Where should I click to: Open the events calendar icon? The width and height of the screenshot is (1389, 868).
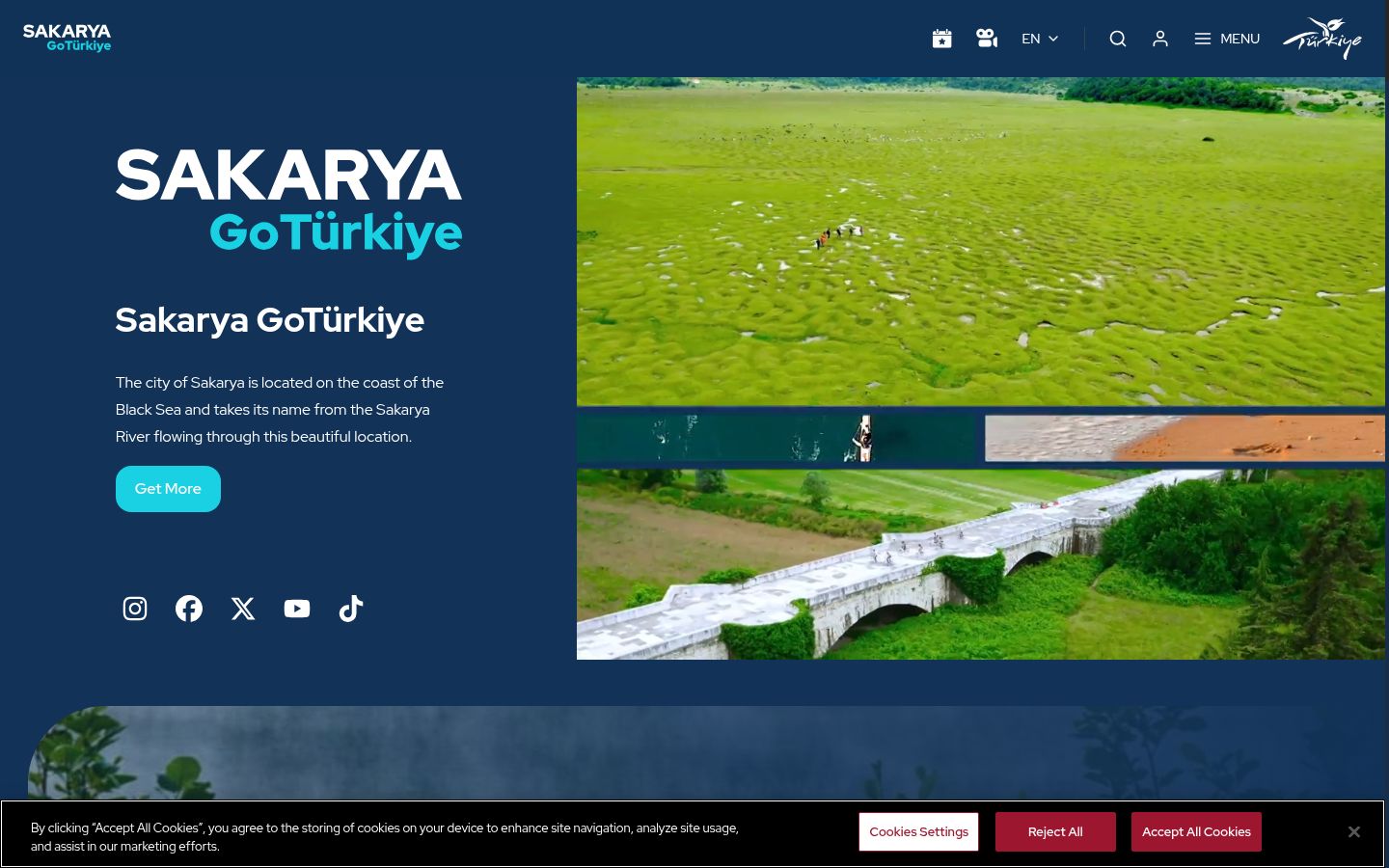pyautogui.click(x=942, y=39)
